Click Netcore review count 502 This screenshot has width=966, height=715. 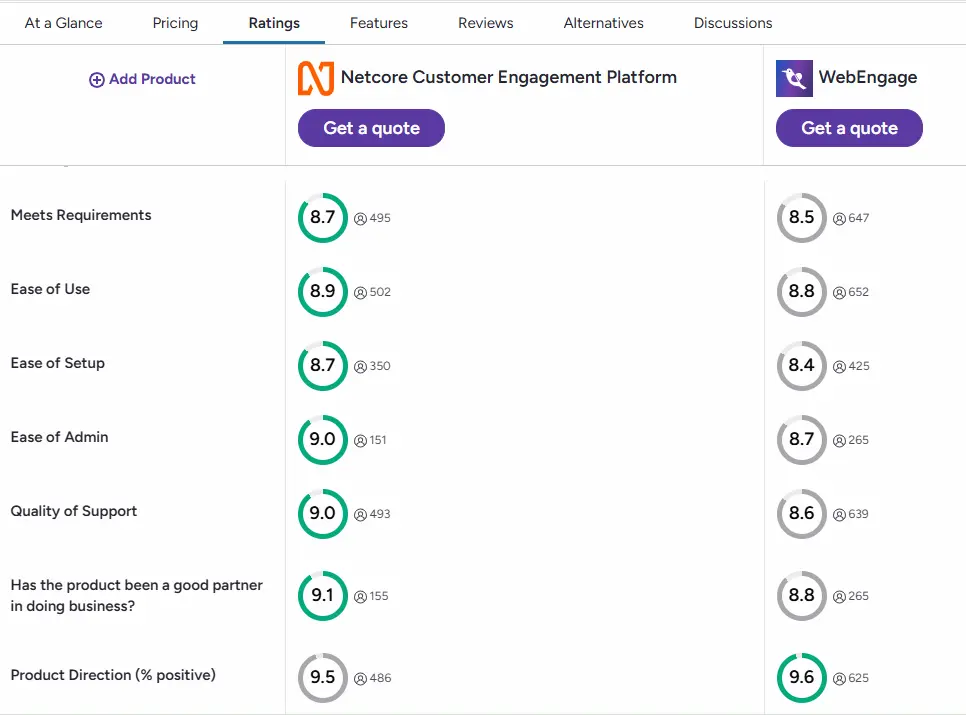[x=380, y=292]
